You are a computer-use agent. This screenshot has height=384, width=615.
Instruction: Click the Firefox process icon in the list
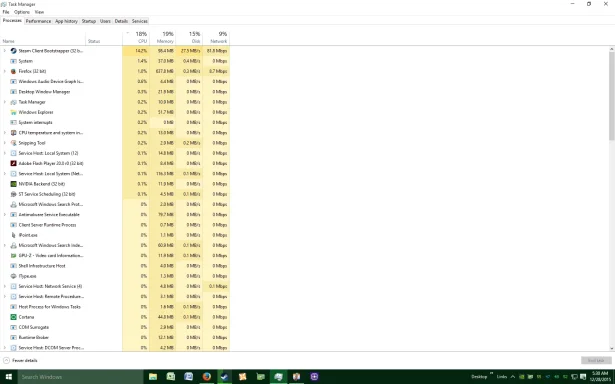tap(13, 71)
